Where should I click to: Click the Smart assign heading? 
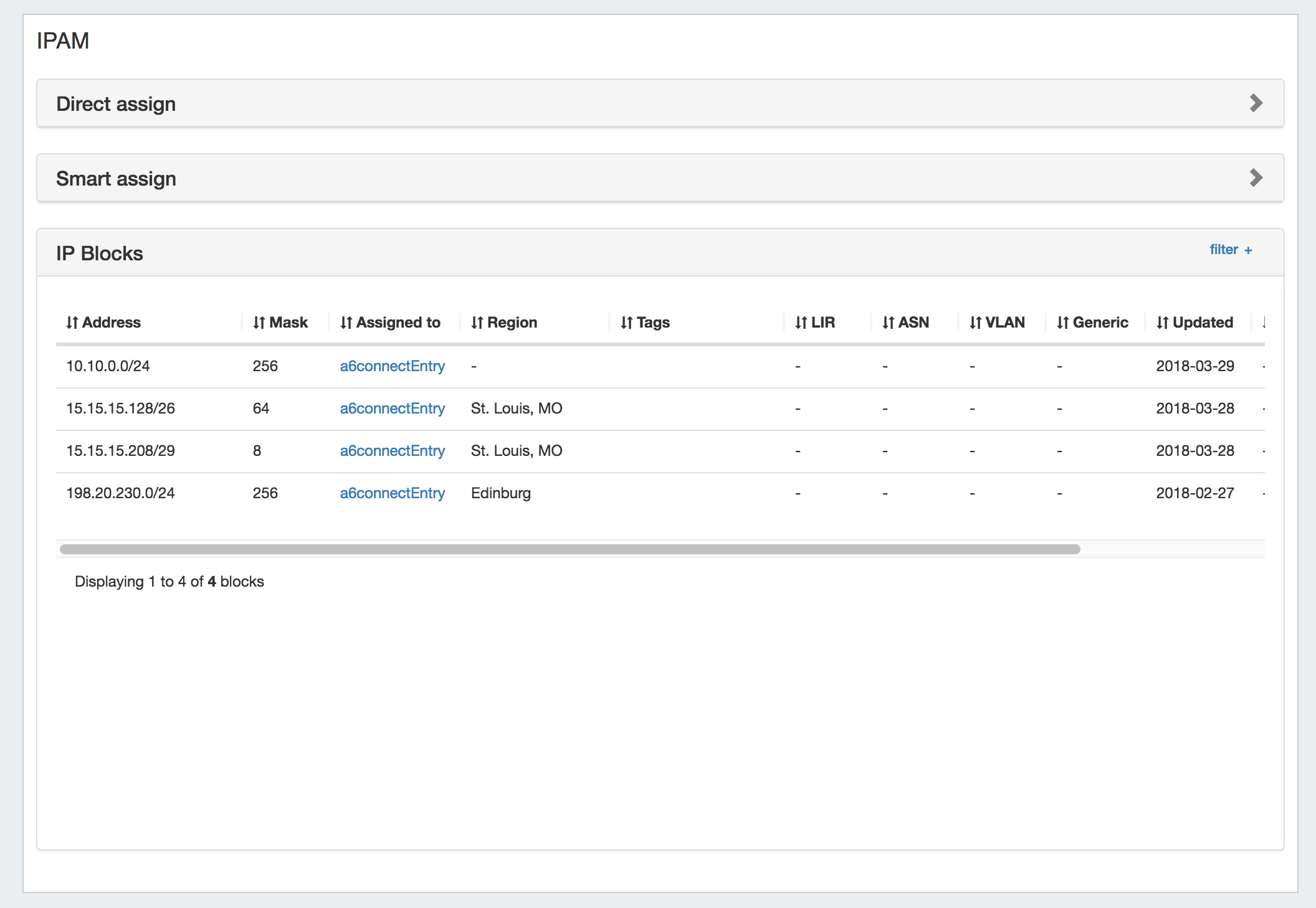click(116, 179)
